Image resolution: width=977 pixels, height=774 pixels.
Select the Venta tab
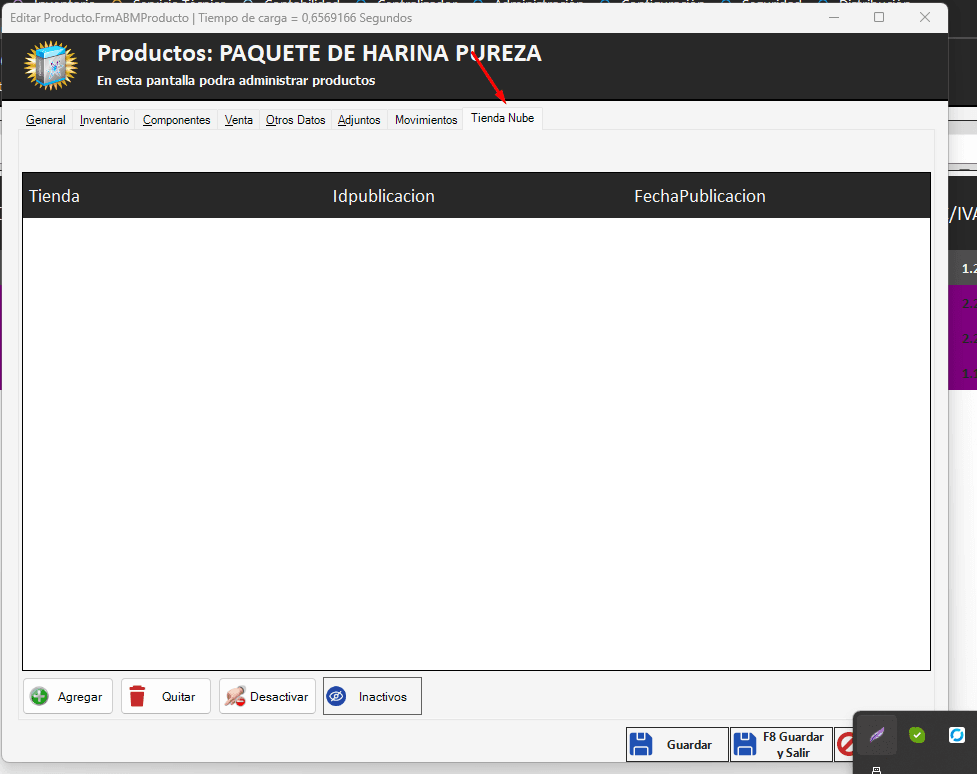239,120
